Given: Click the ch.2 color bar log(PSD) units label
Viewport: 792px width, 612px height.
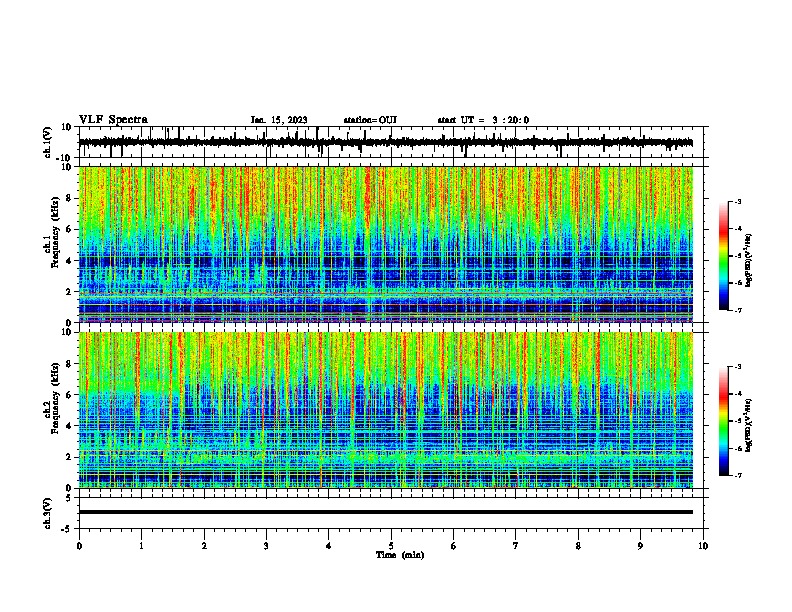Looking at the screenshot, I should click(749, 425).
